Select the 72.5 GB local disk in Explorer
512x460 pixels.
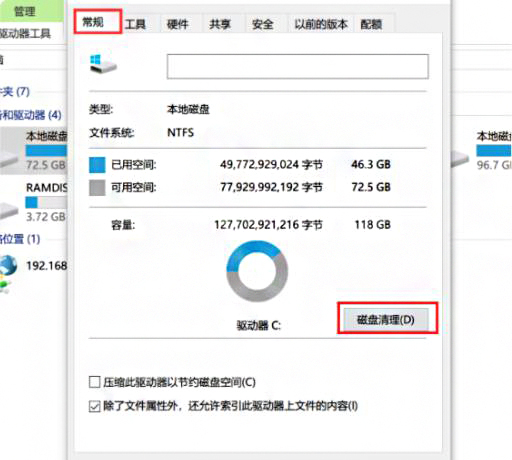click(x=33, y=150)
